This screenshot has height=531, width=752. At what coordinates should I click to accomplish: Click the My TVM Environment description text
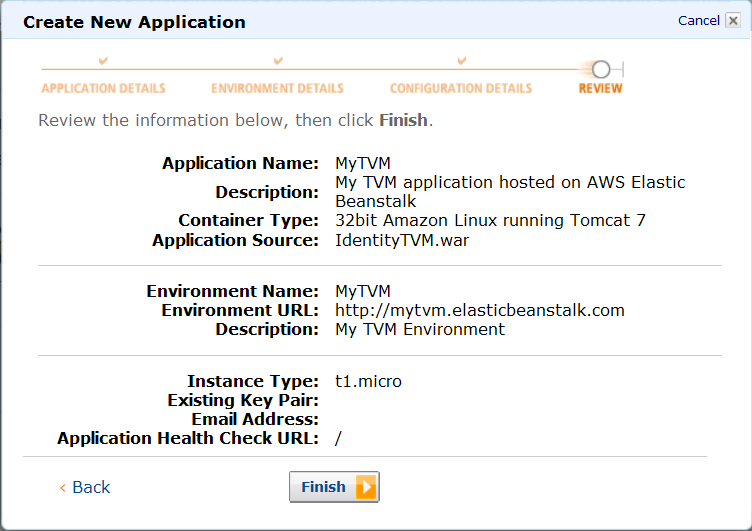coord(420,330)
